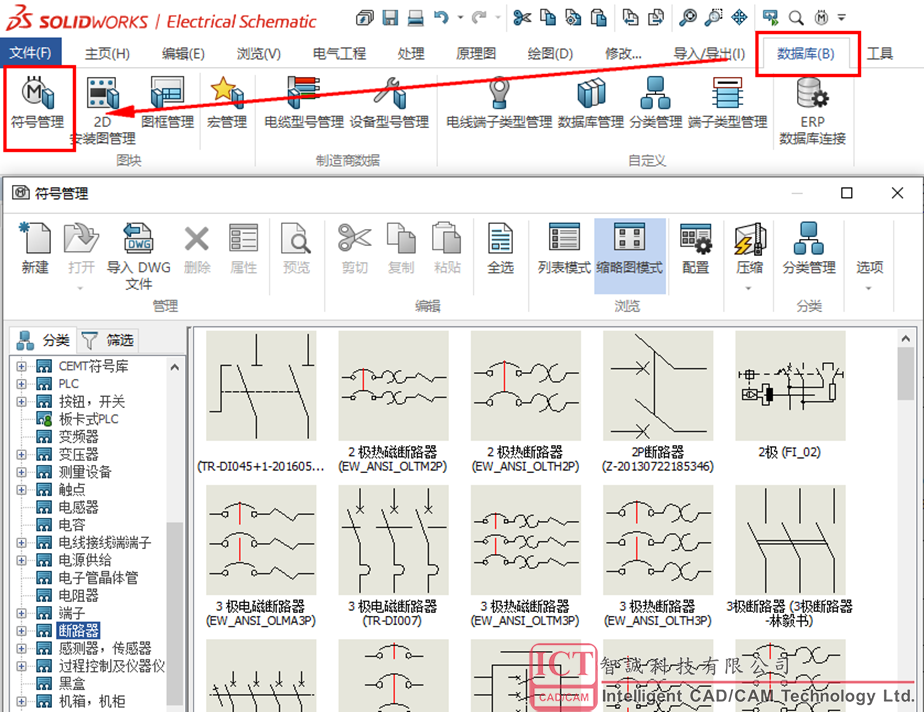
Task: Open 图框管理 title block manager
Action: [167, 103]
